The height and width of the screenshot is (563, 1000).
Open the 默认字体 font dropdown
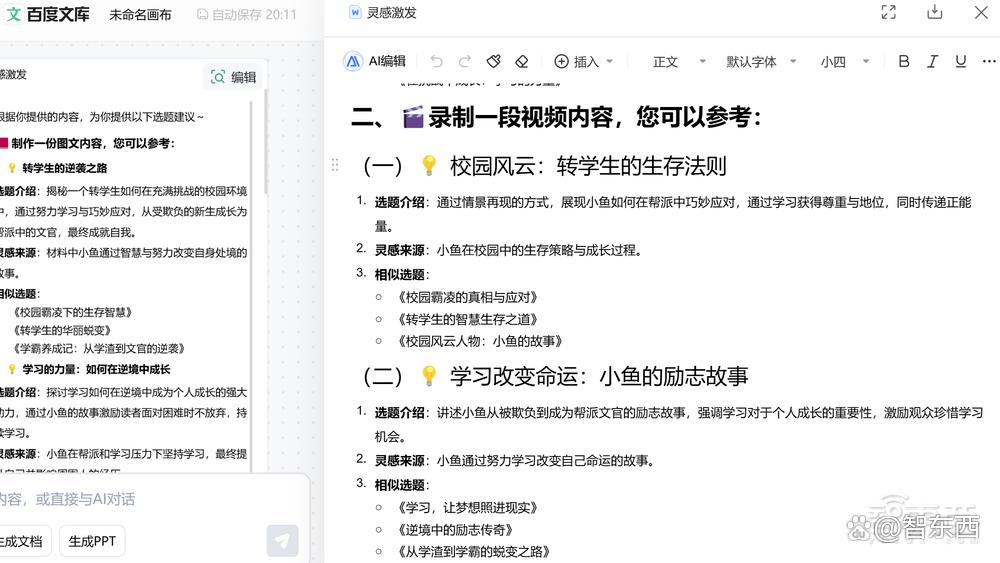pos(761,61)
